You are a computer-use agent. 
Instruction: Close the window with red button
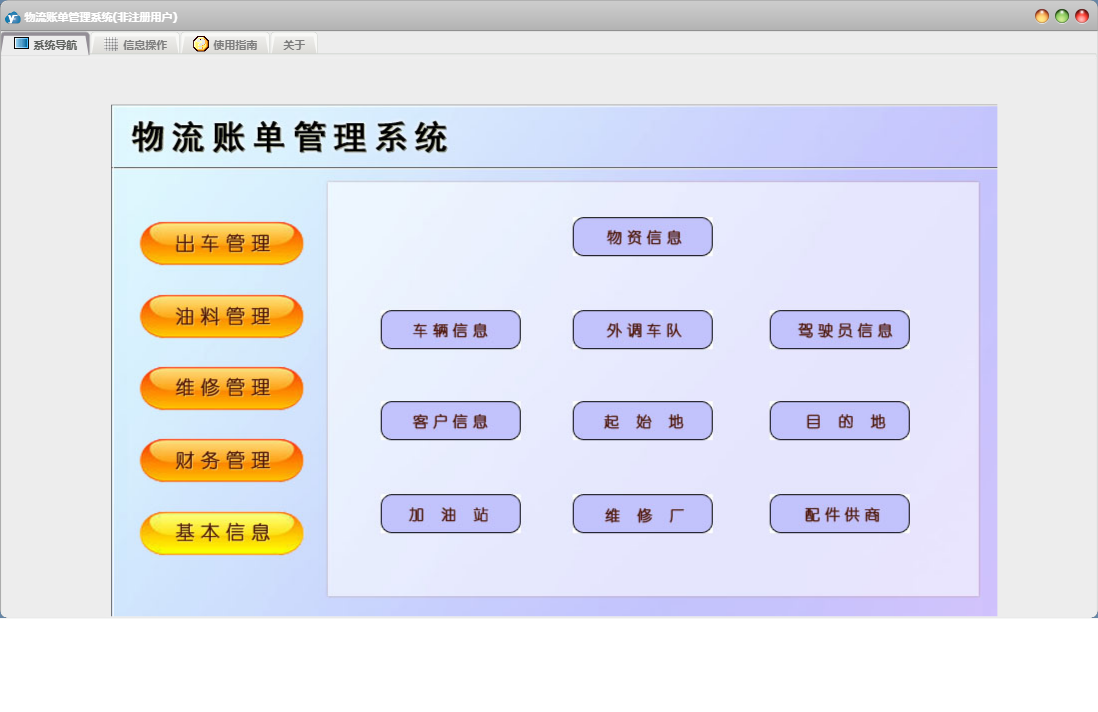click(1082, 16)
